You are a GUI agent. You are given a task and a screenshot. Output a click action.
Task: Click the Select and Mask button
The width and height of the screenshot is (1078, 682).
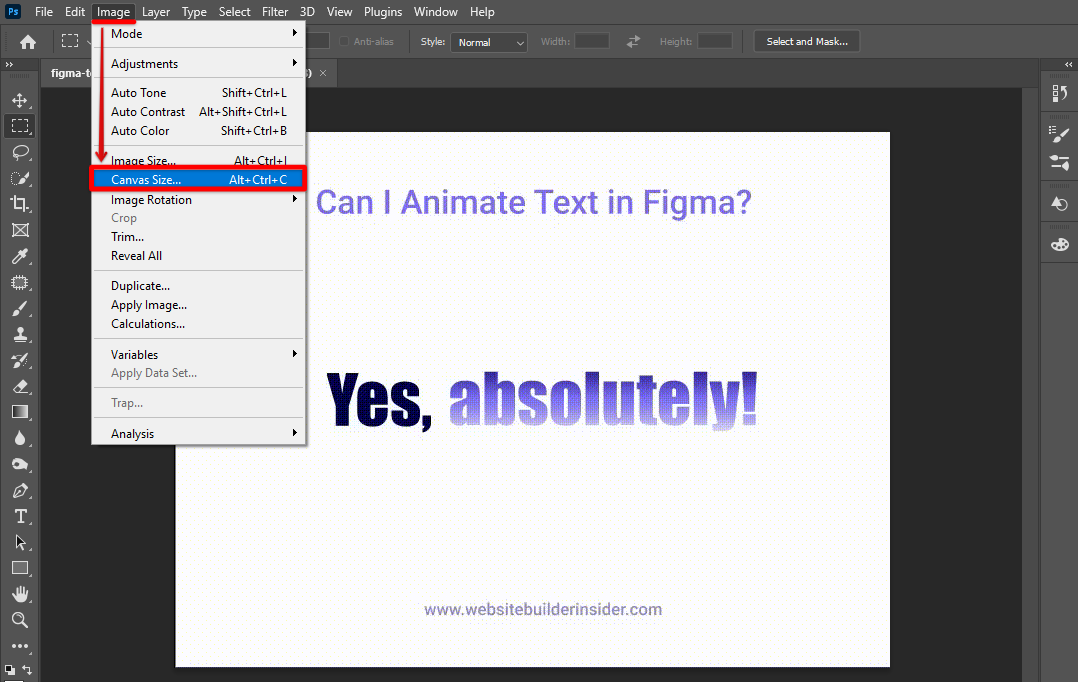click(807, 42)
